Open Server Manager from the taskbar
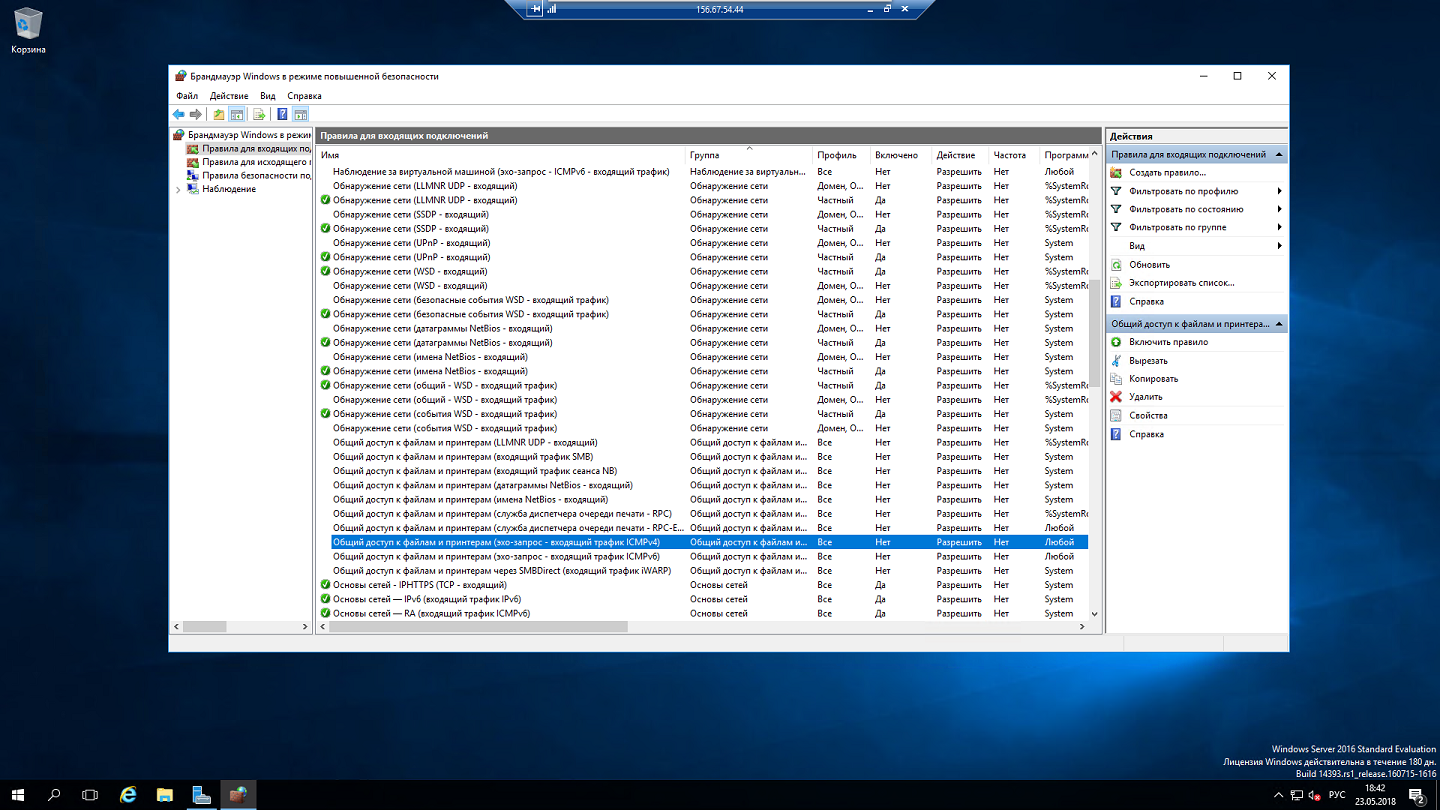Image resolution: width=1440 pixels, height=810 pixels. click(x=201, y=795)
